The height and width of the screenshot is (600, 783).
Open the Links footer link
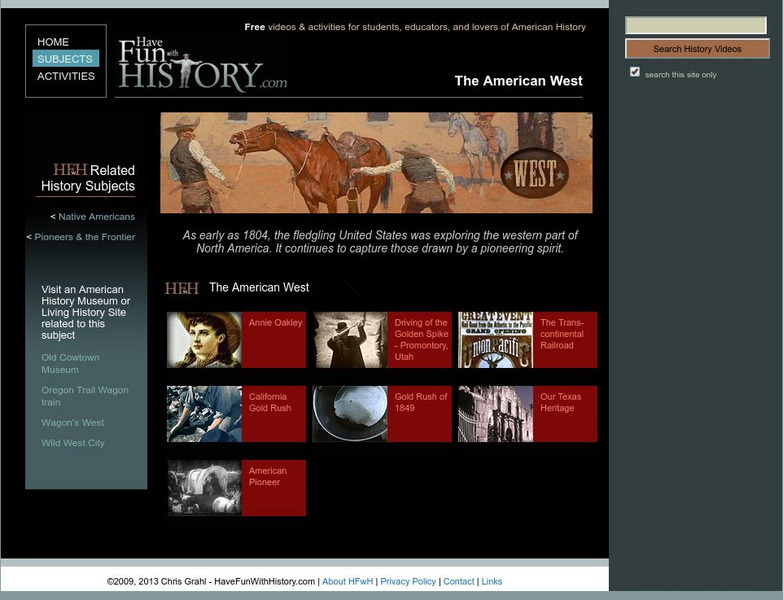point(492,582)
